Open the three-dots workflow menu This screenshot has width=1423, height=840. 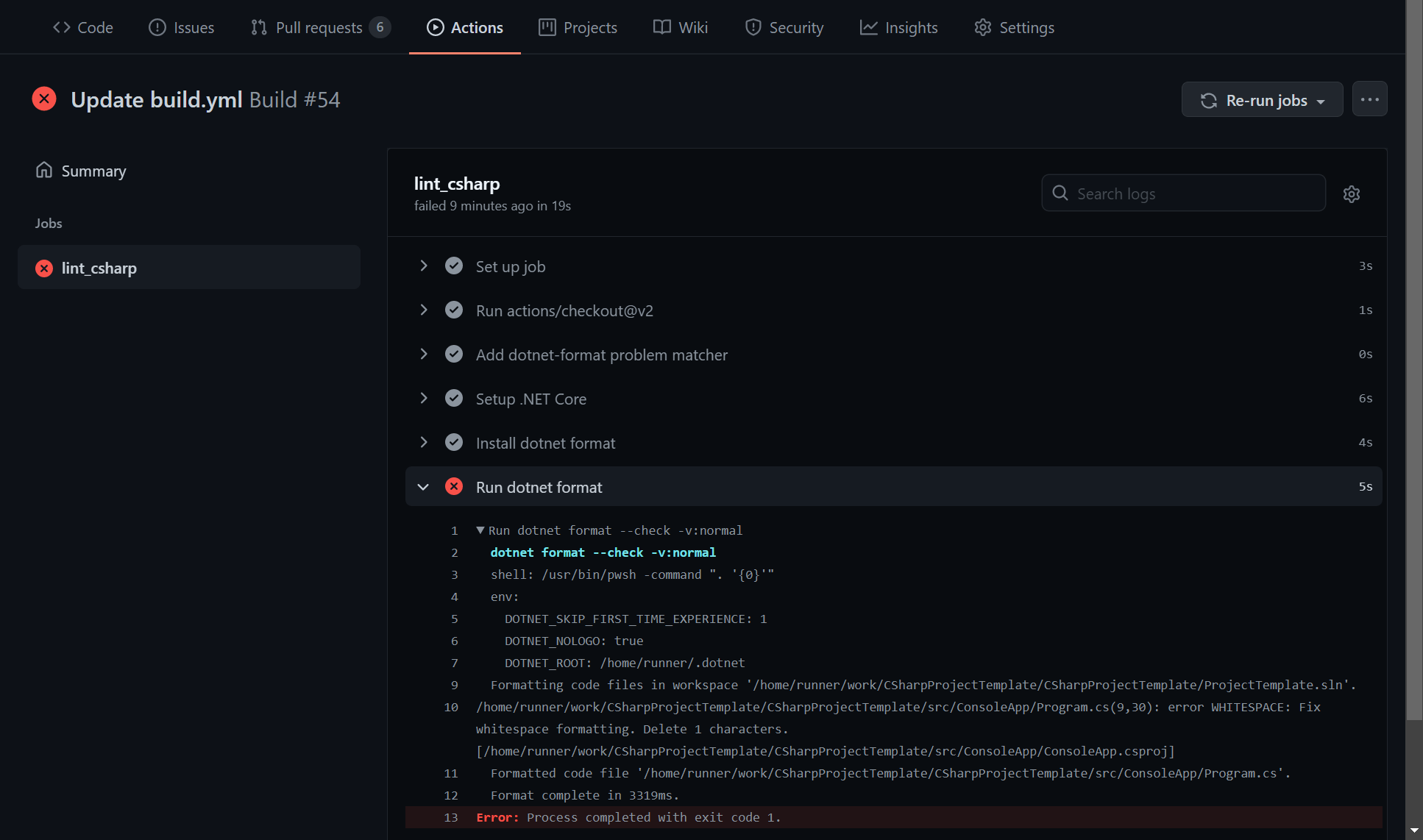pos(1369,99)
